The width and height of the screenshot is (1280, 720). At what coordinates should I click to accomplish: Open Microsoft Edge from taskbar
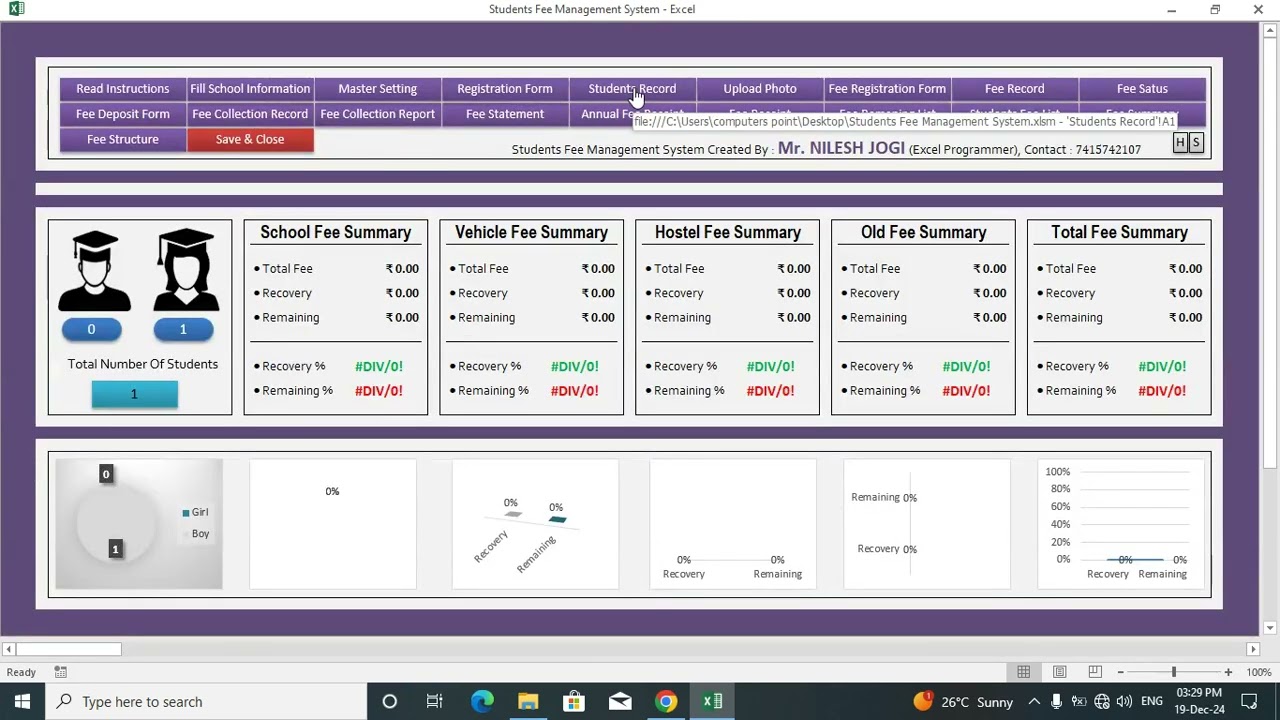coord(482,701)
